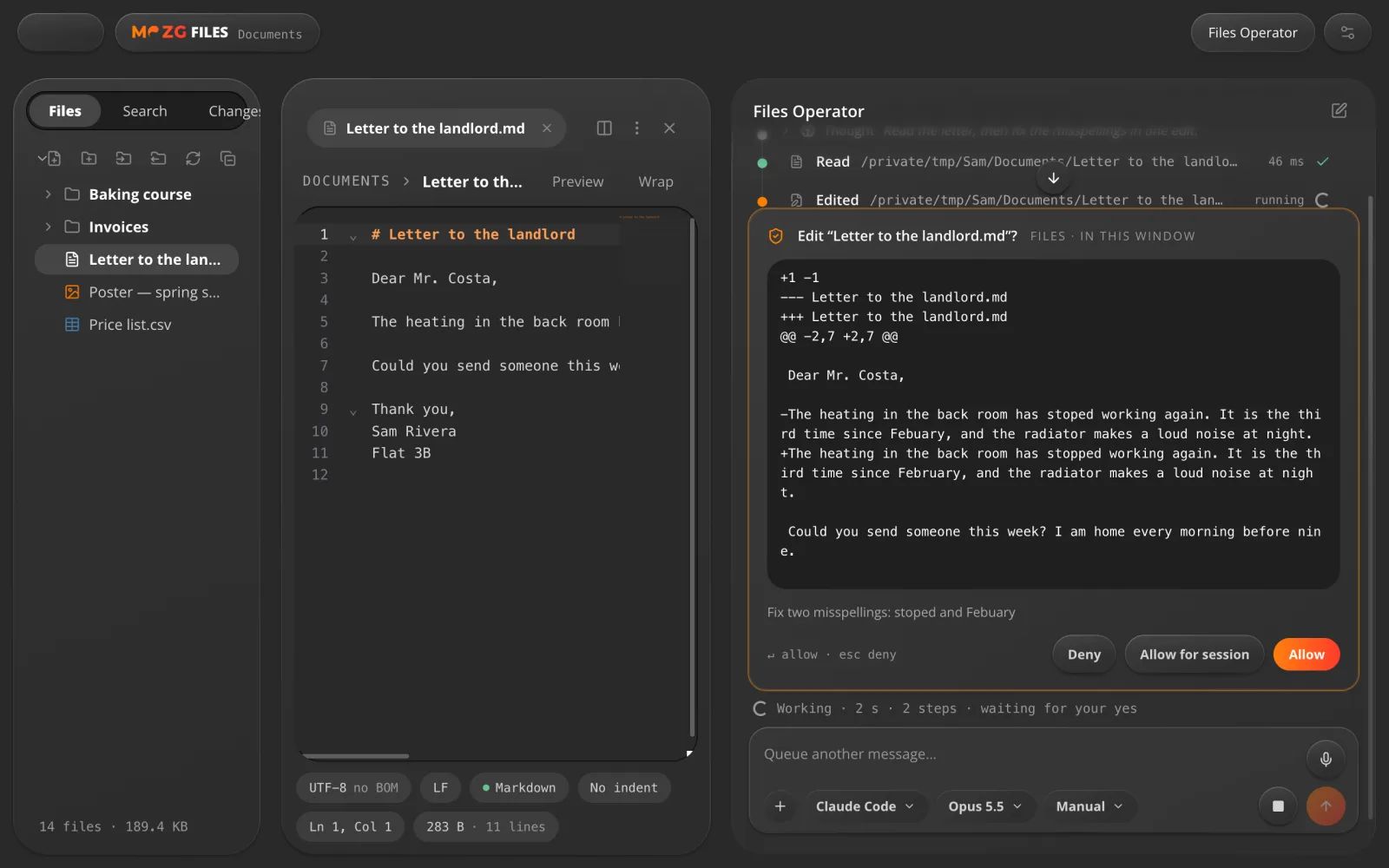Image resolution: width=1389 pixels, height=868 pixels.
Task: Open Price list.csv in file tree
Action: (x=136, y=325)
